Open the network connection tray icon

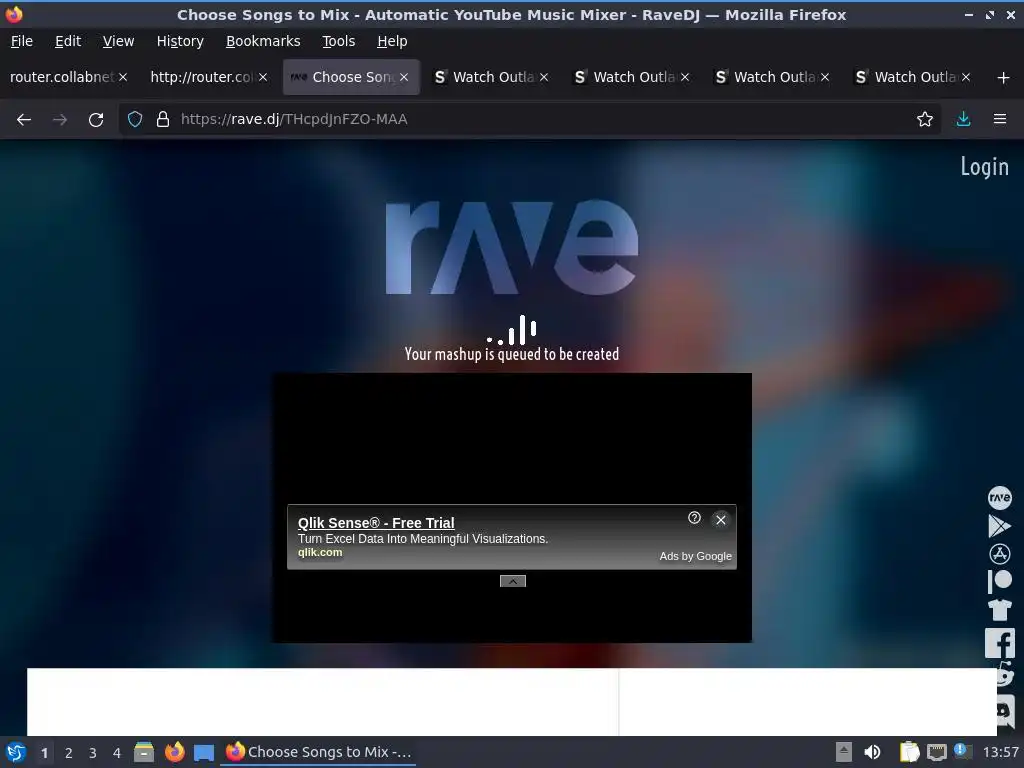pos(936,752)
